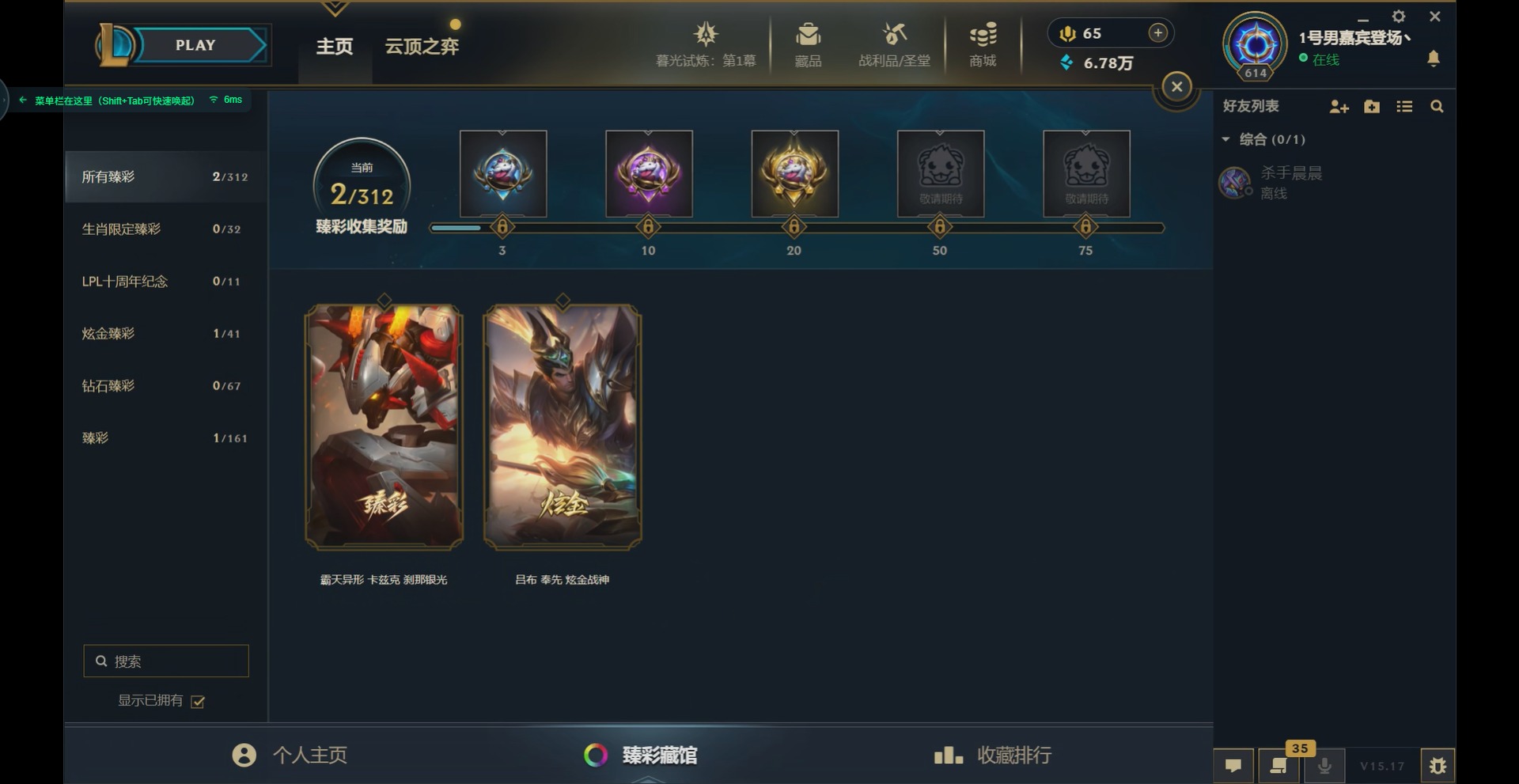Toggle the microphone mute button
The height and width of the screenshot is (784, 1519).
1324,765
